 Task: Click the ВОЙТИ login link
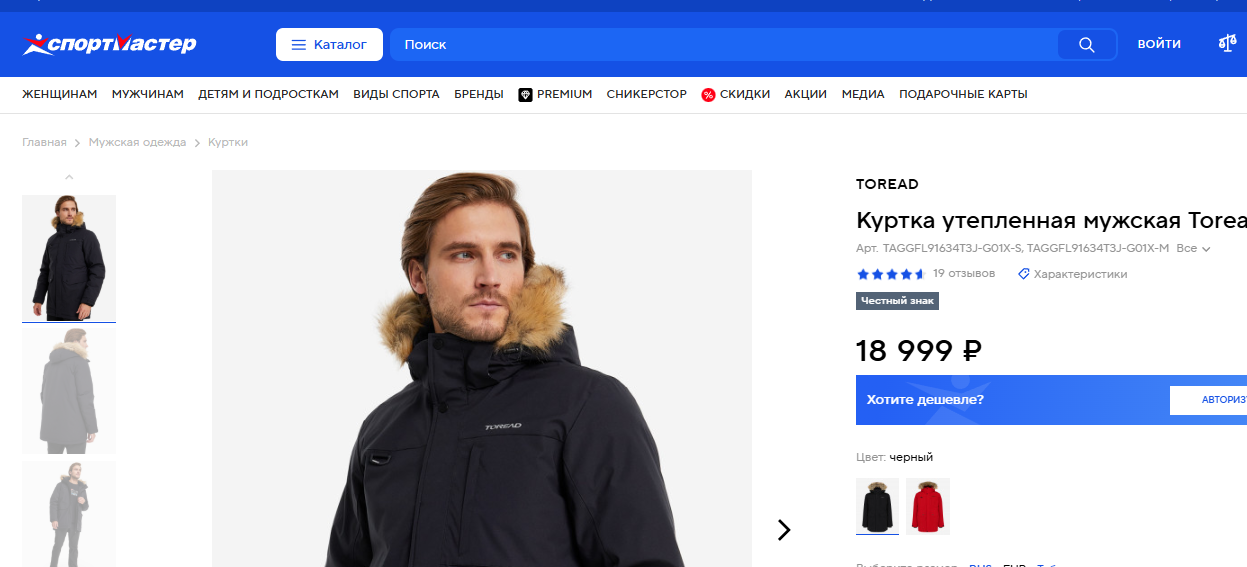(x=1159, y=44)
